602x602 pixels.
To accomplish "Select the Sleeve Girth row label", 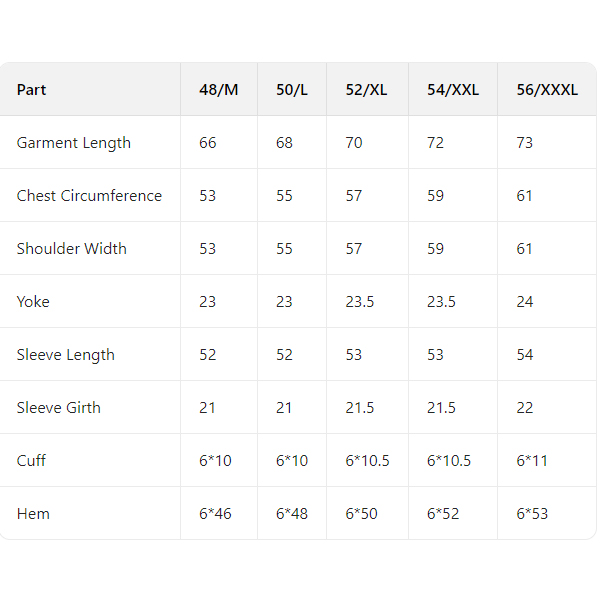I will coord(59,408).
